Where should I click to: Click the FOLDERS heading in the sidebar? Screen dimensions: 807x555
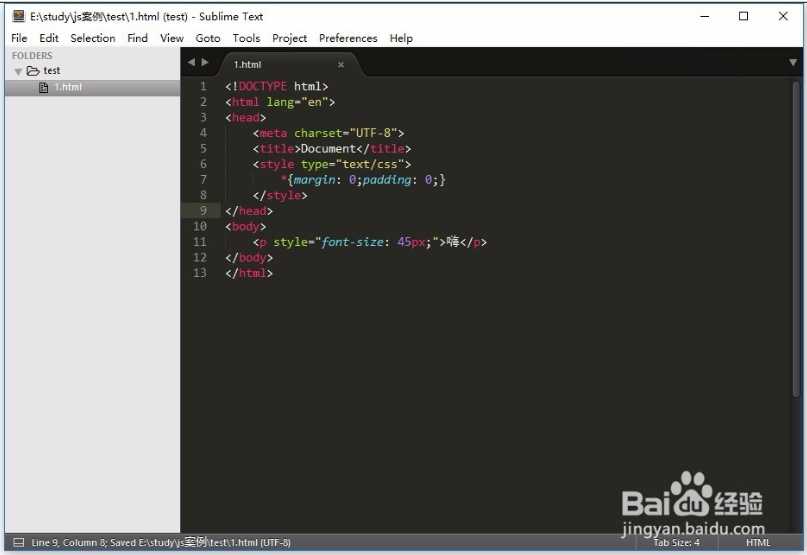(32, 56)
